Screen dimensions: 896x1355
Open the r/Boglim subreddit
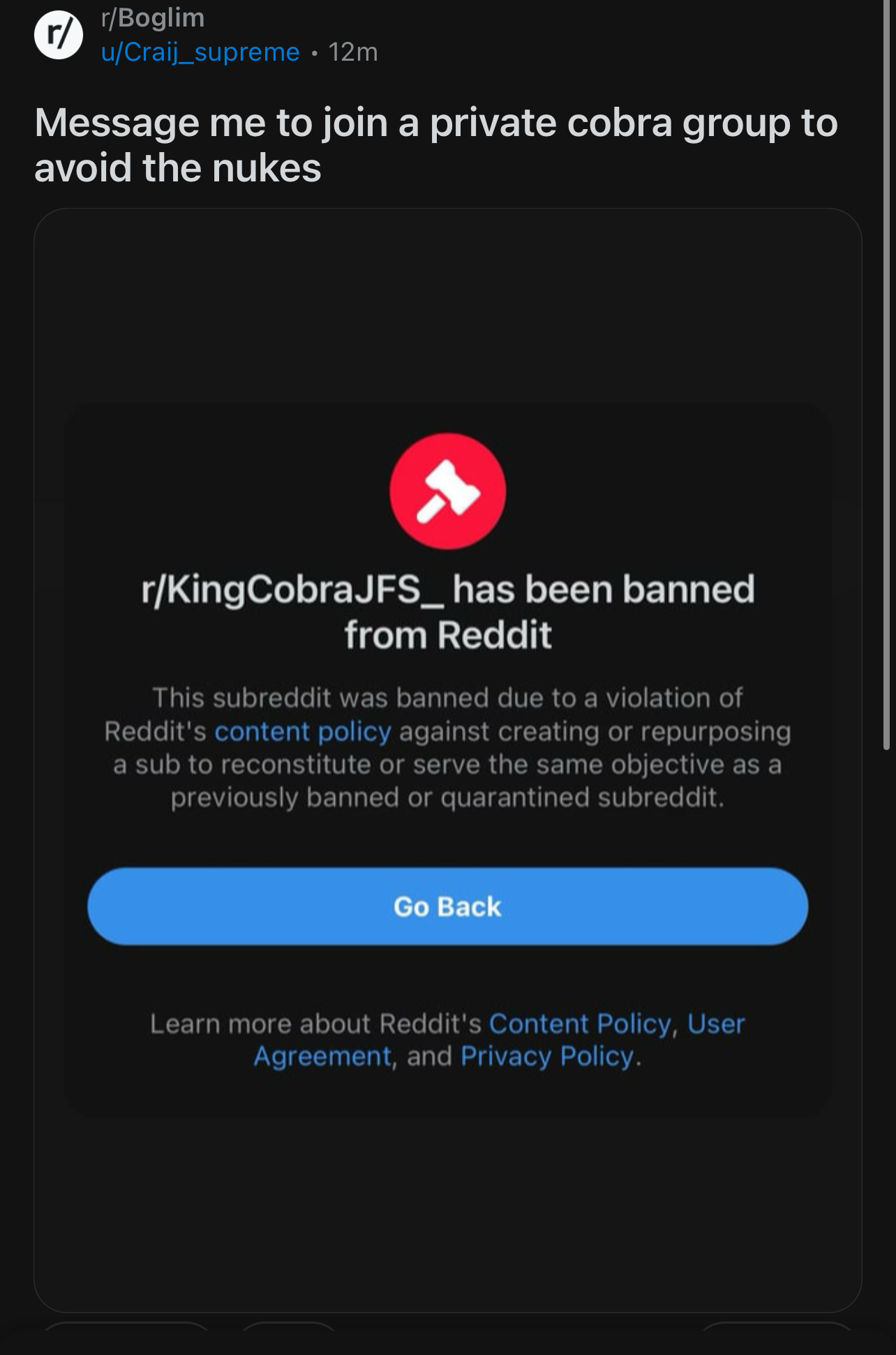pyautogui.click(x=153, y=18)
